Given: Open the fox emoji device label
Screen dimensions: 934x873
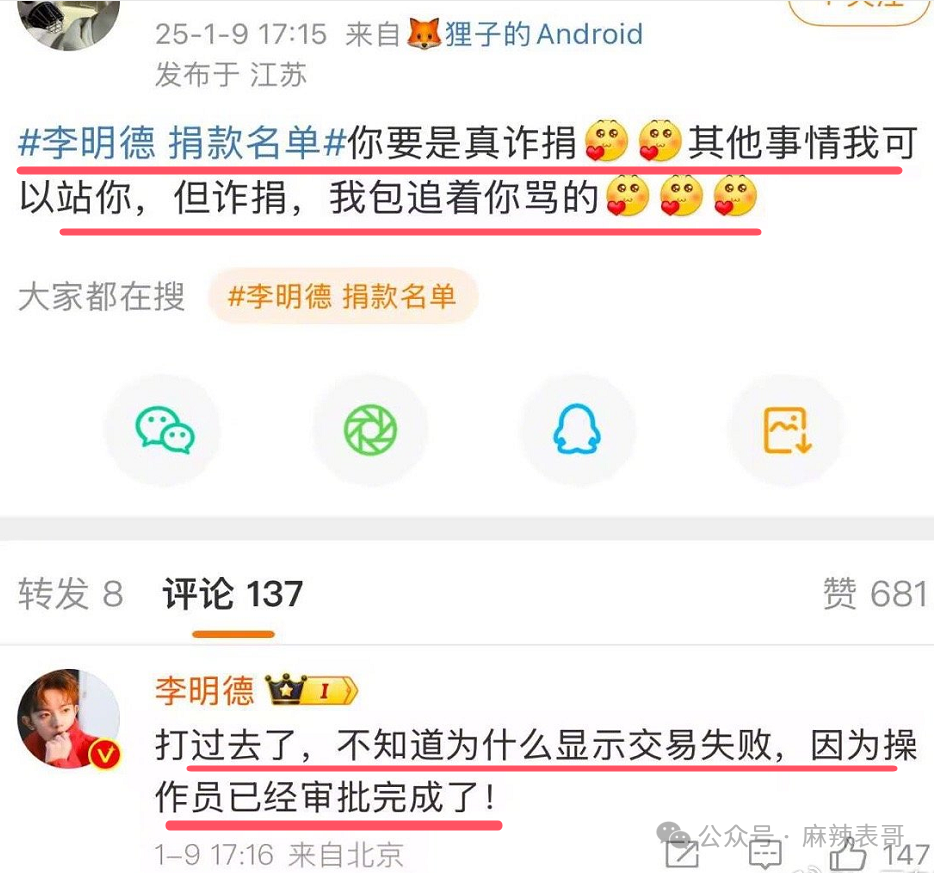Looking at the screenshot, I should (x=423, y=33).
